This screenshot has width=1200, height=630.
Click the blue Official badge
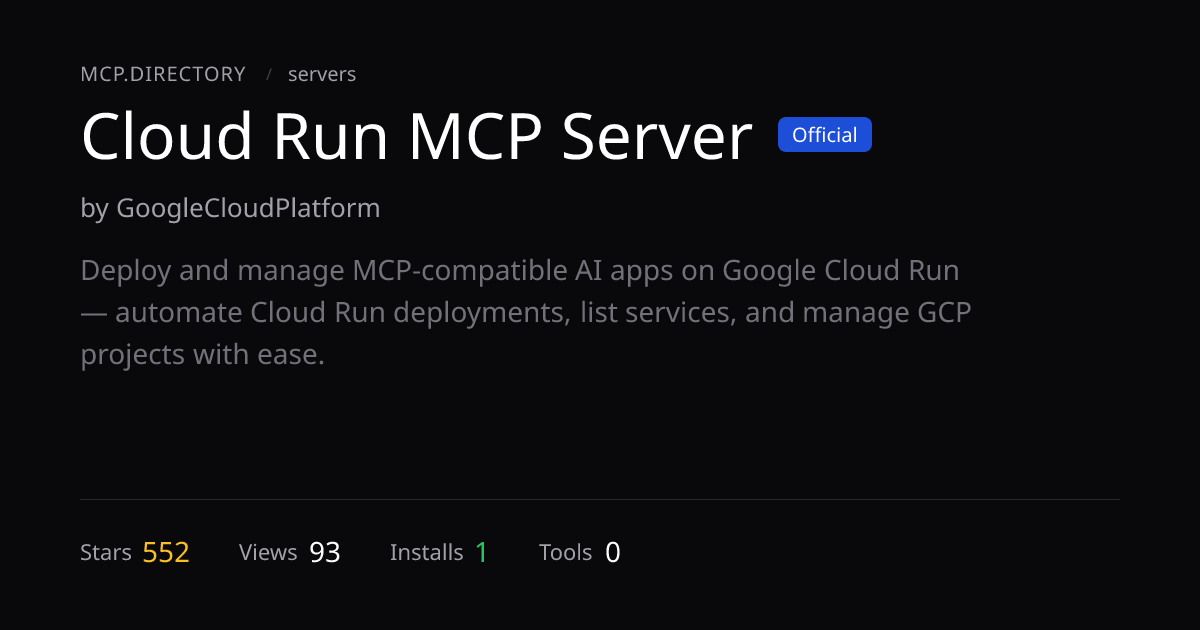click(825, 135)
